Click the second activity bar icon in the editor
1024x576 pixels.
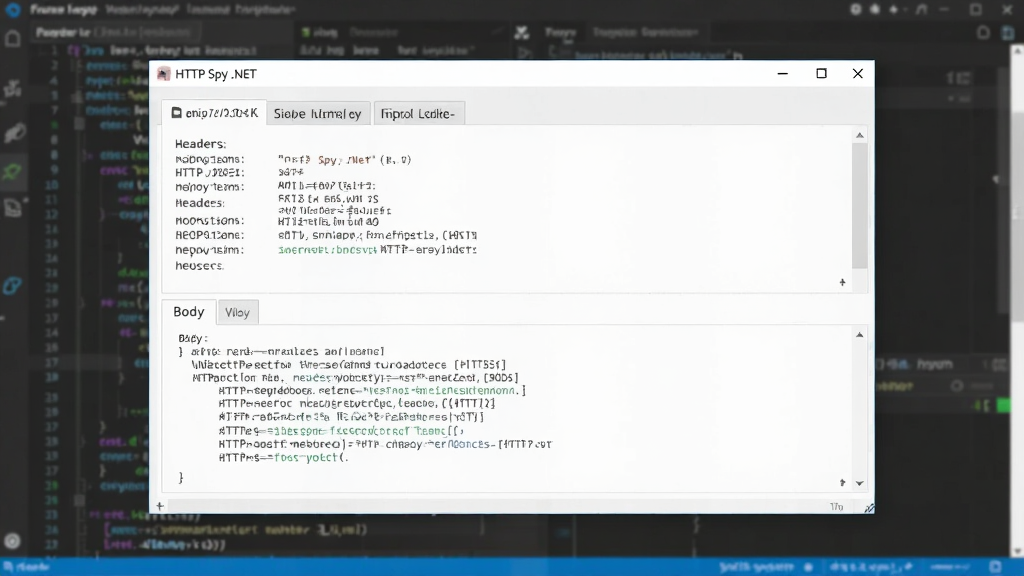click(x=12, y=88)
